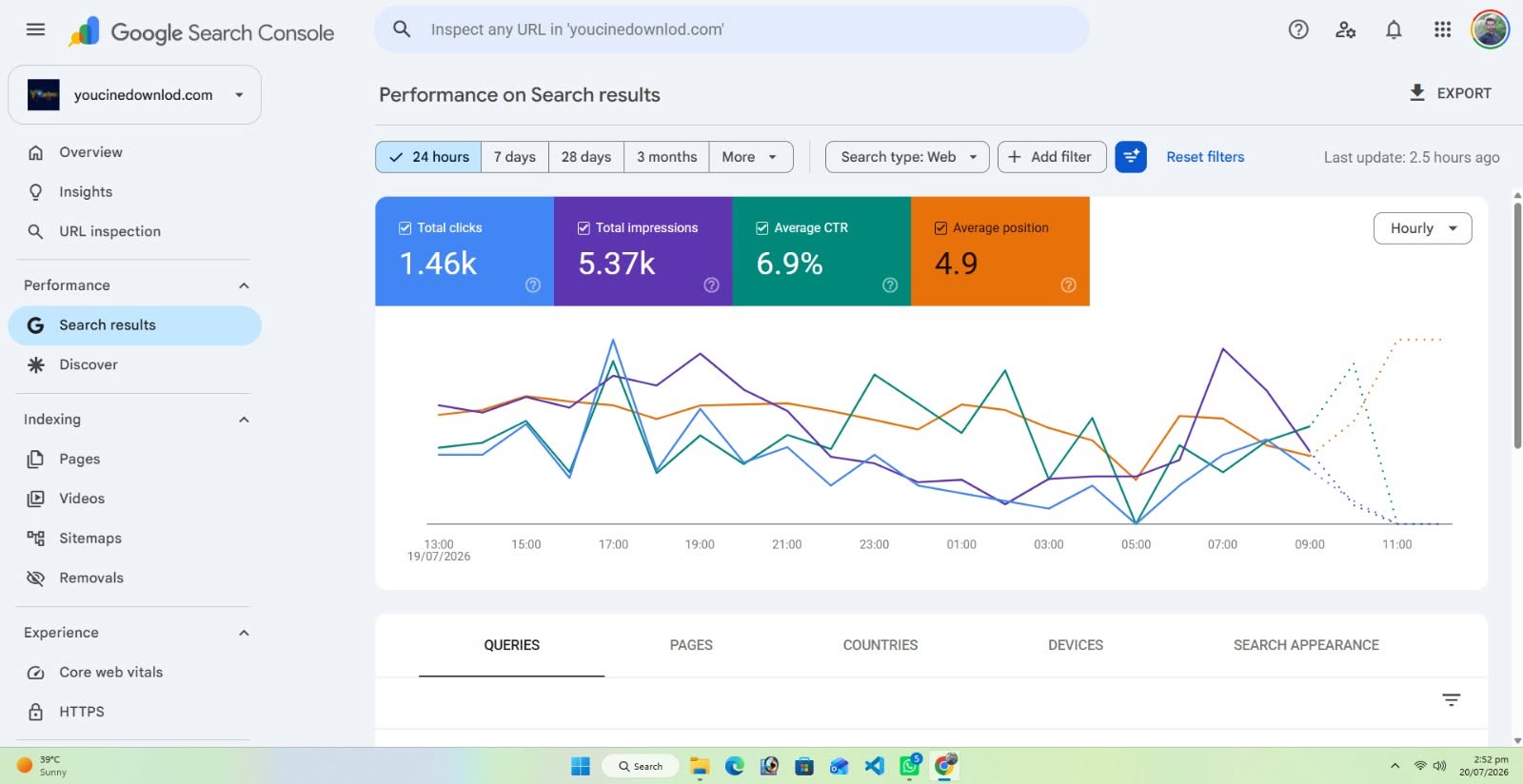
Task: Click Add filter button
Action: tap(1052, 157)
